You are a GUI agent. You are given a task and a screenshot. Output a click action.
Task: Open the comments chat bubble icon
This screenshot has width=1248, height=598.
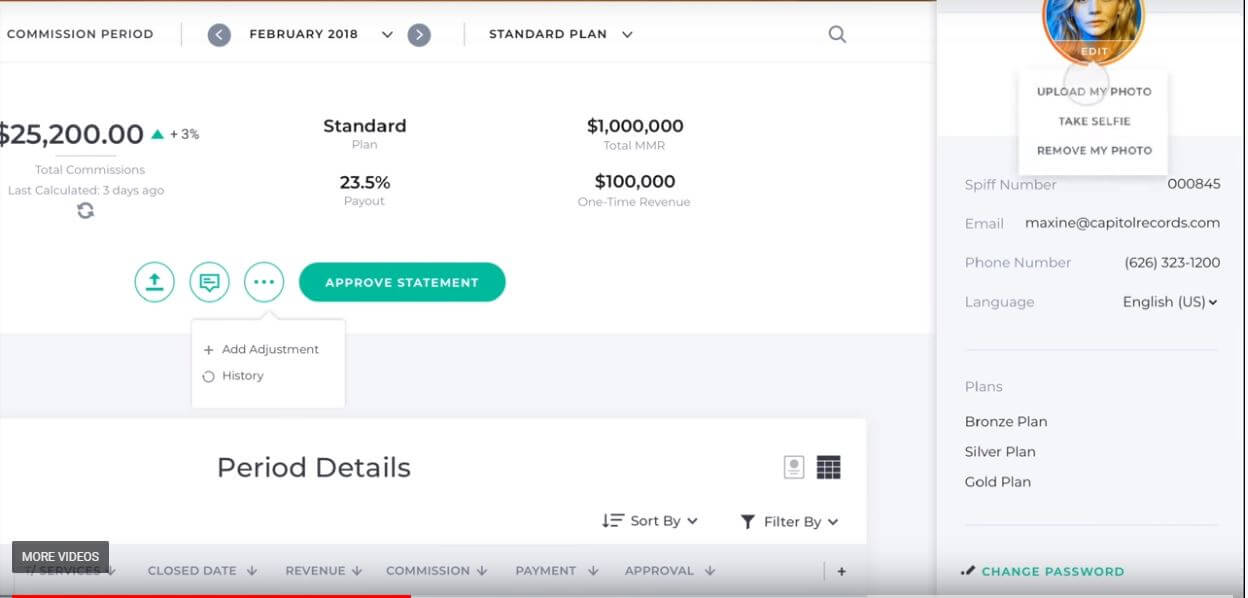point(209,282)
